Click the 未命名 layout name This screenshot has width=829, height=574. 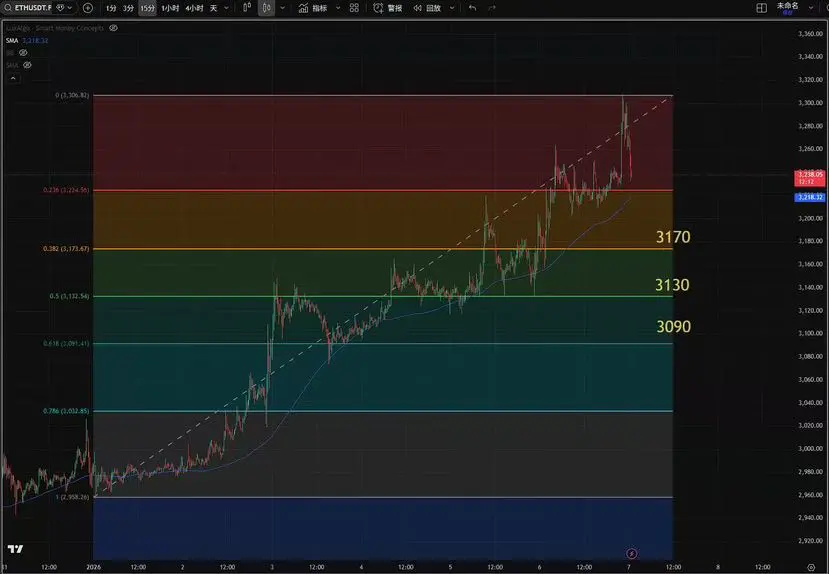click(787, 7)
